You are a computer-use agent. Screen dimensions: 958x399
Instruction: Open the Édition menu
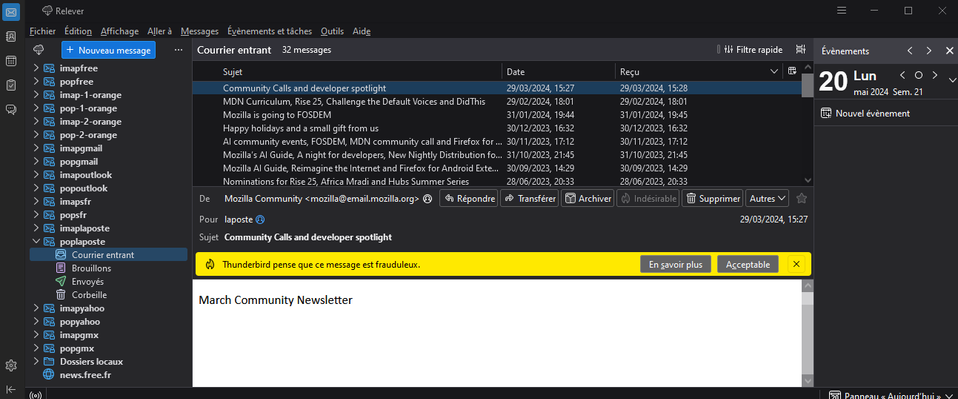point(78,31)
